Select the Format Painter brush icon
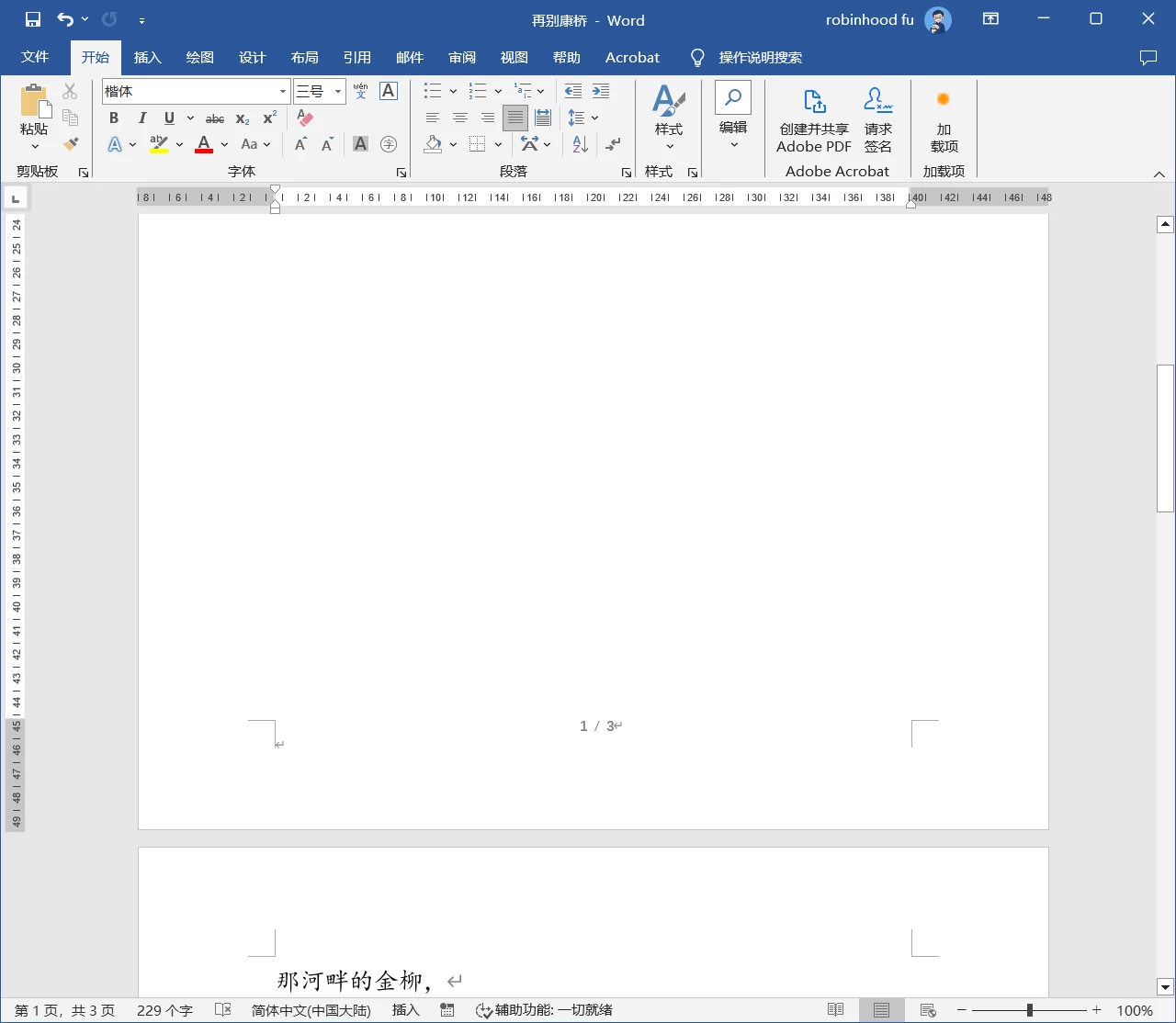The width and height of the screenshot is (1176, 1023). click(71, 144)
